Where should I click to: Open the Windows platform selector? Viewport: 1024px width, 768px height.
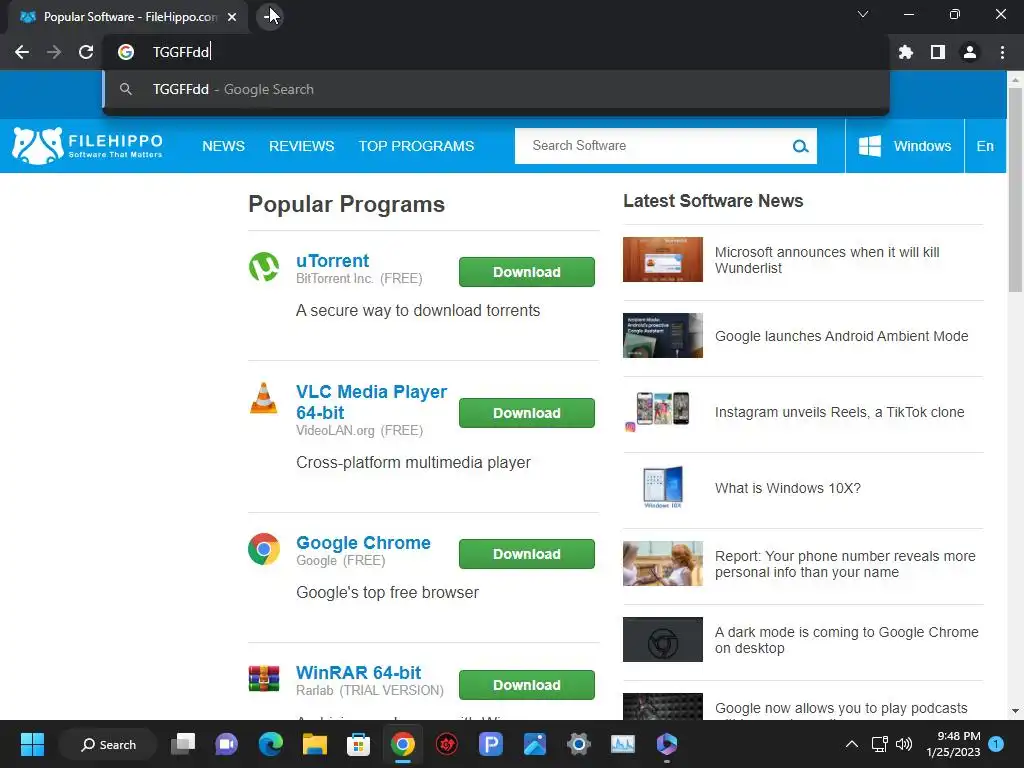pyautogui.click(x=904, y=146)
